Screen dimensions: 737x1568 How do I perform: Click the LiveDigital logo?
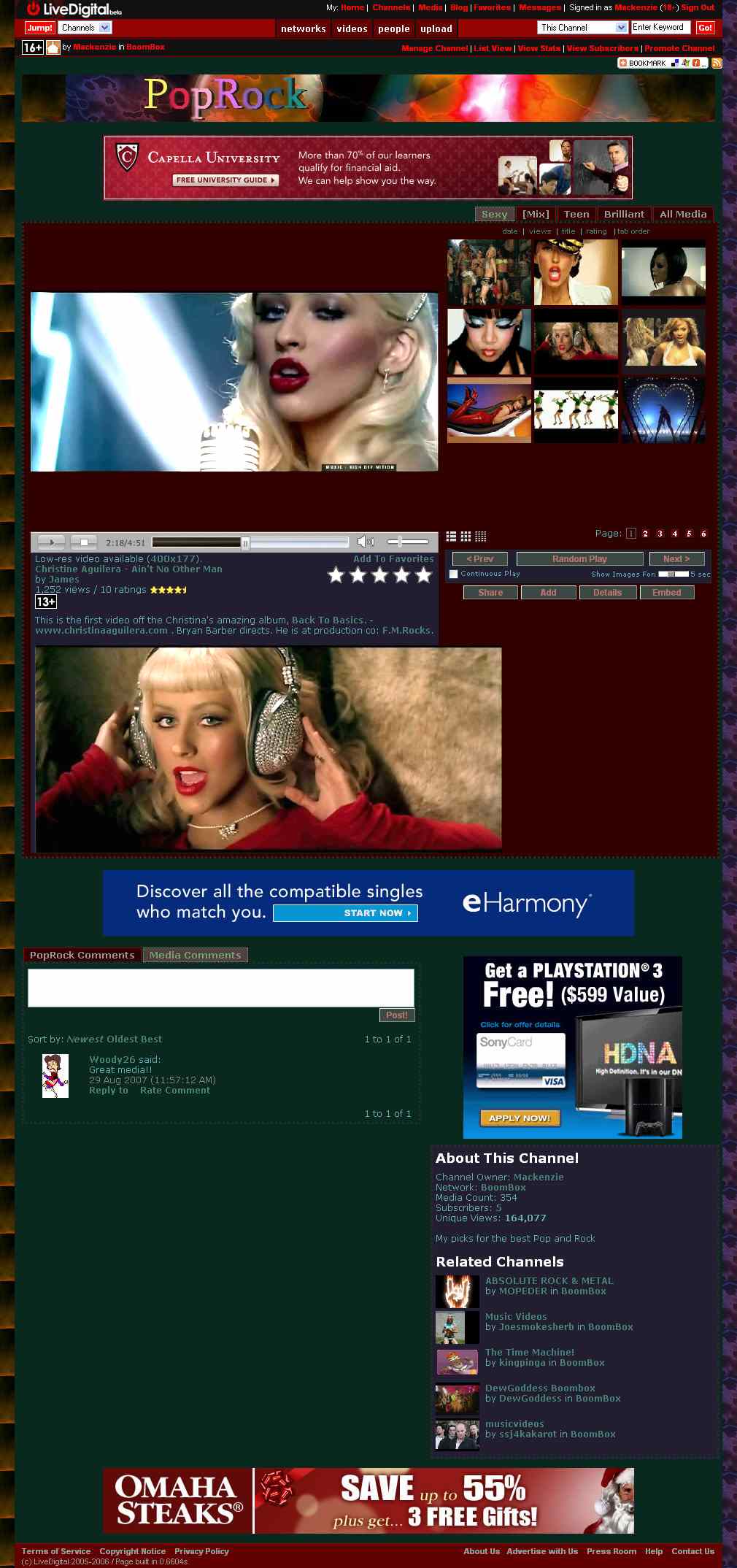[73, 9]
